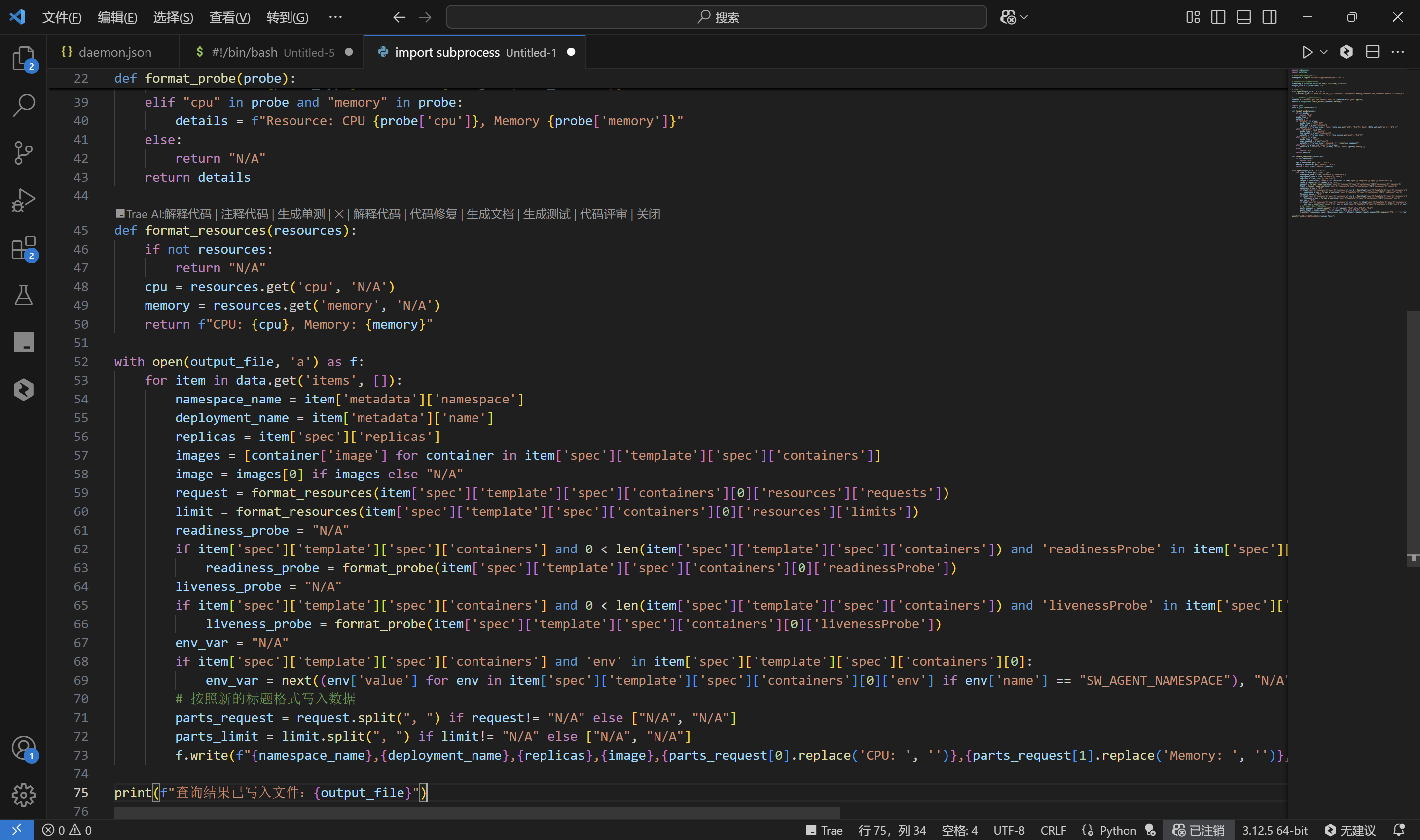The height and width of the screenshot is (840, 1420).
Task: Open the 选择(S) menu
Action: coord(173,17)
